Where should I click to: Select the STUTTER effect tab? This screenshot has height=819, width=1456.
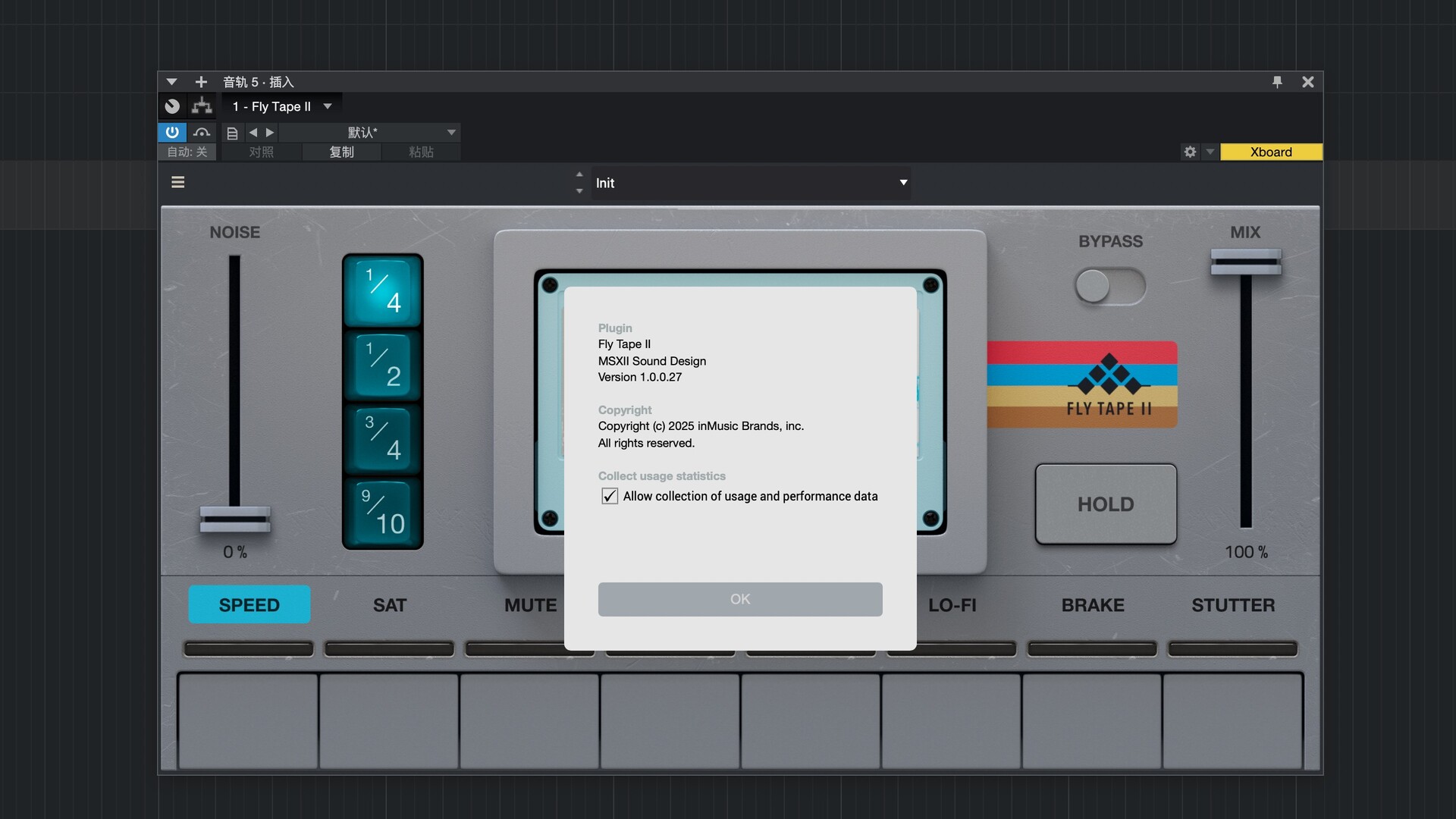pyautogui.click(x=1233, y=604)
